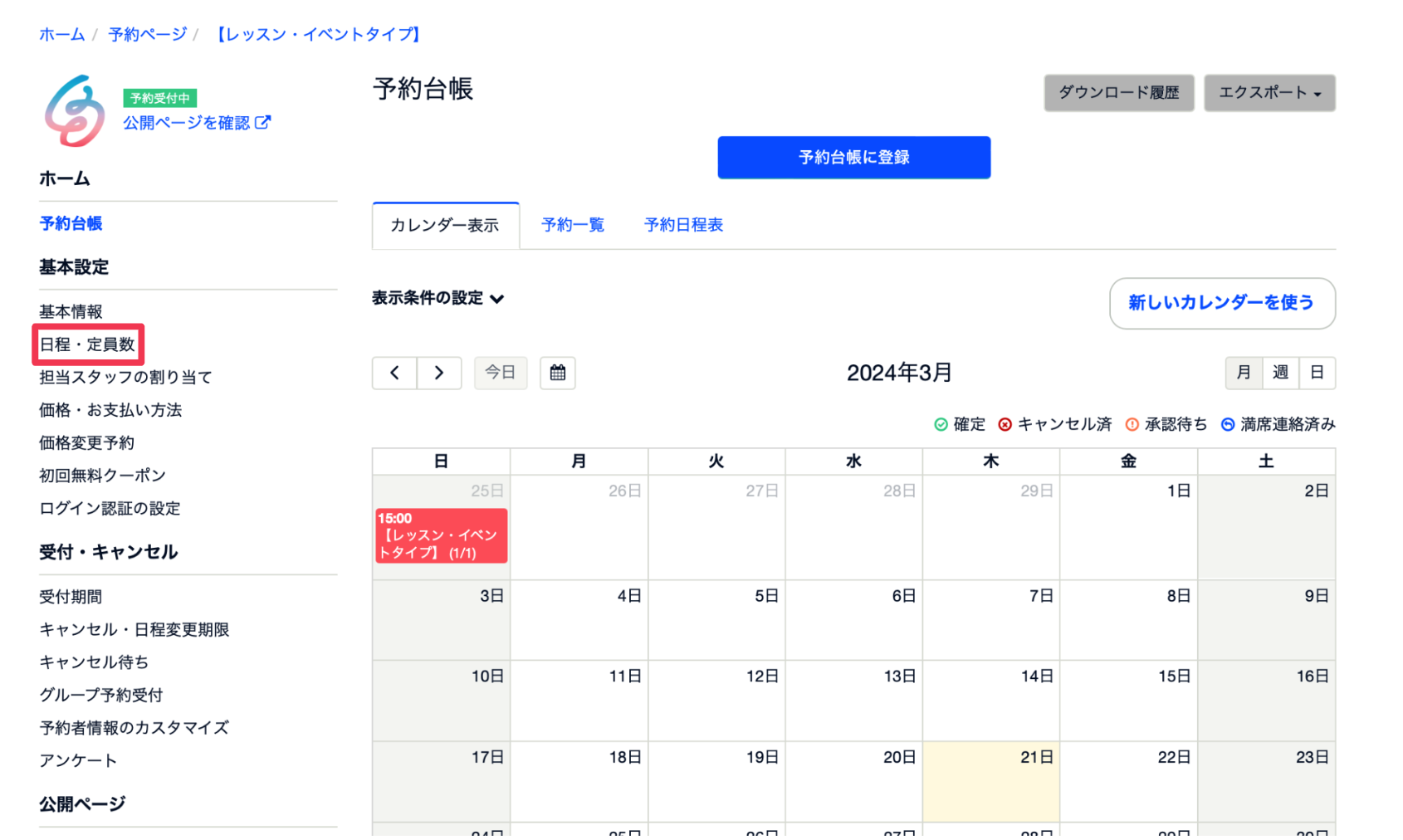Screen dimensions: 1403x840
Task: Select the カレンダー表示 tab
Action: tap(446, 226)
